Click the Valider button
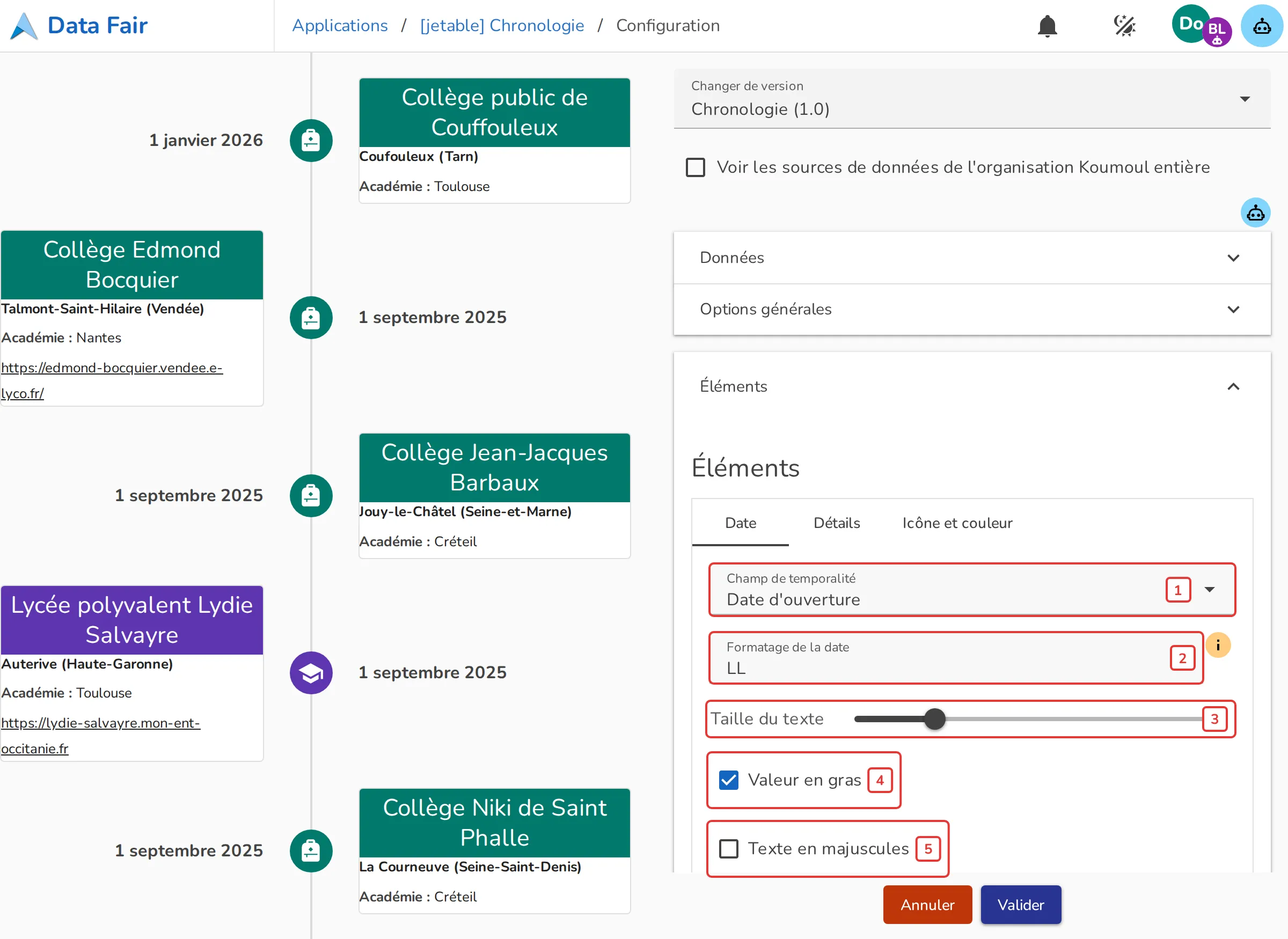 (1021, 904)
